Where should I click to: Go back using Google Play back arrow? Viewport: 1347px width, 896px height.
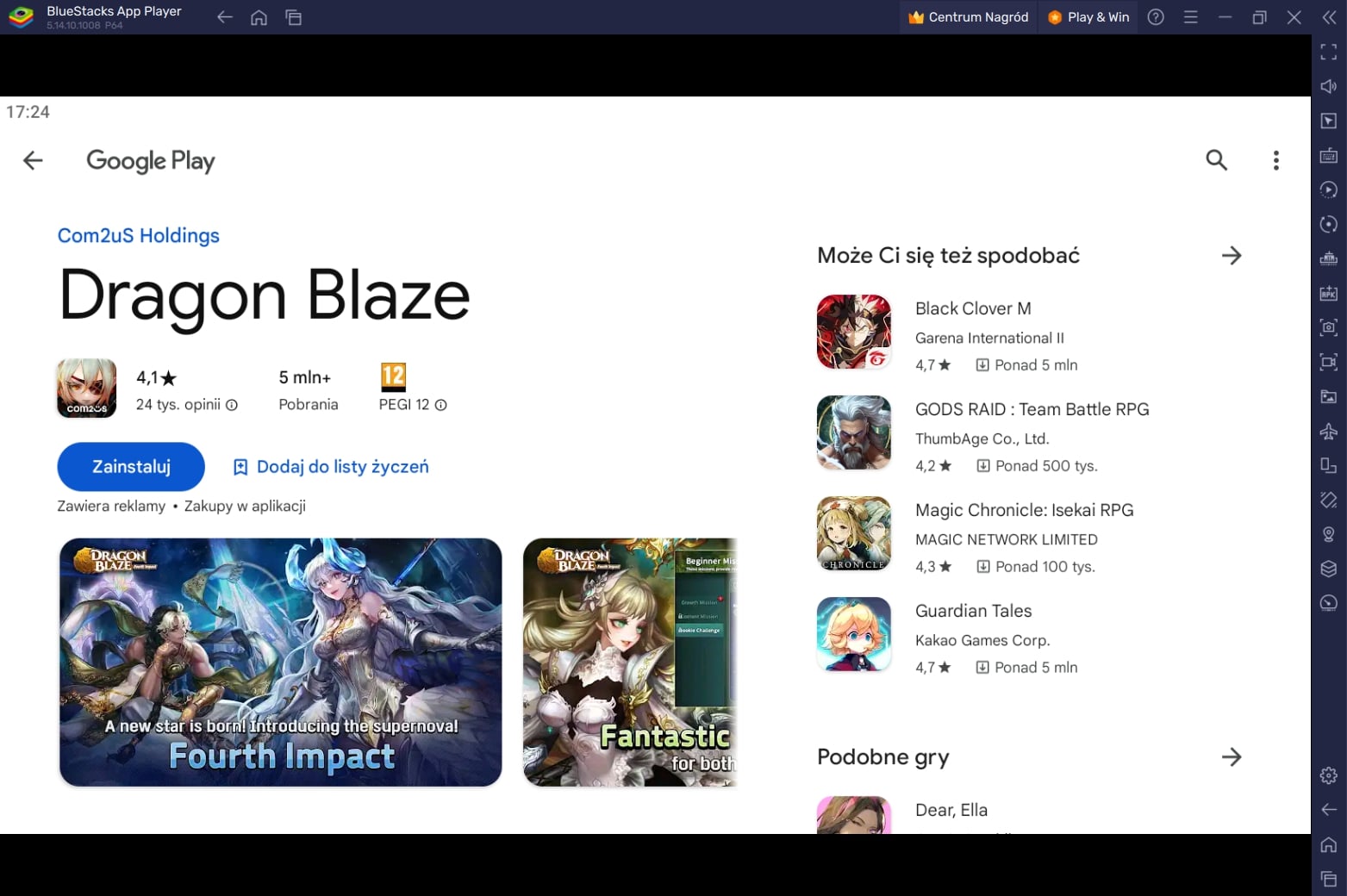[33, 160]
